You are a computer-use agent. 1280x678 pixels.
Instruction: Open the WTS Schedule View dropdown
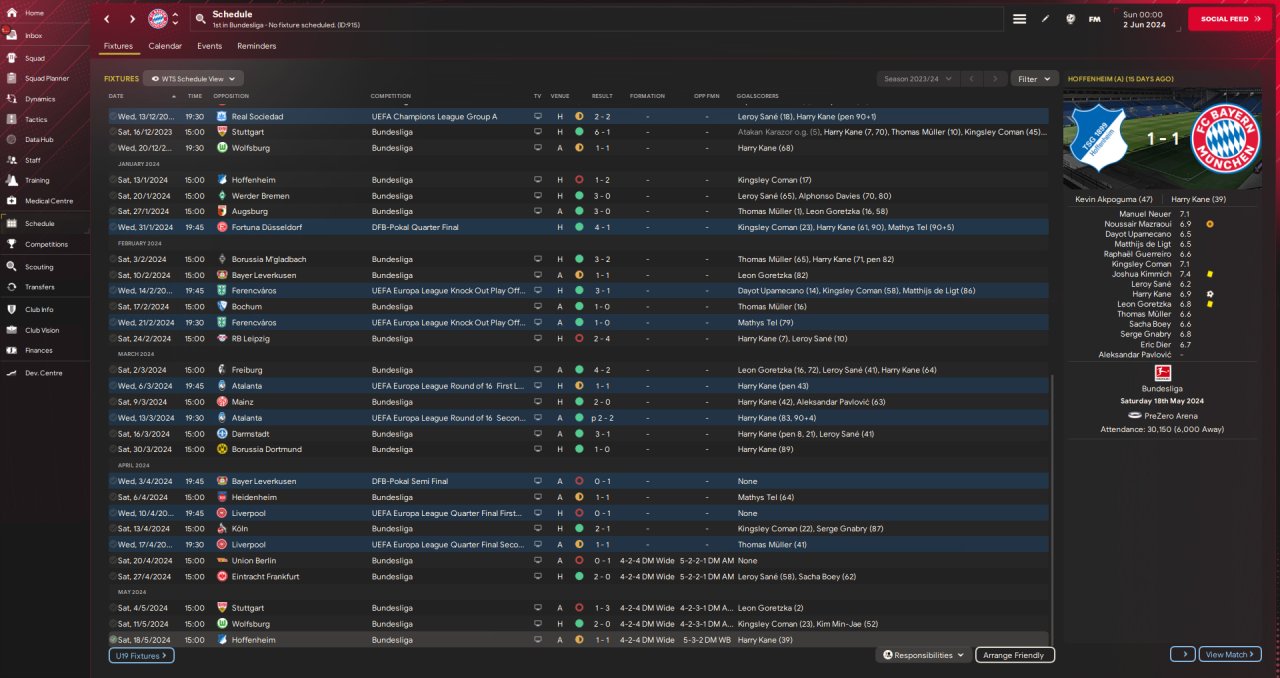[193, 78]
